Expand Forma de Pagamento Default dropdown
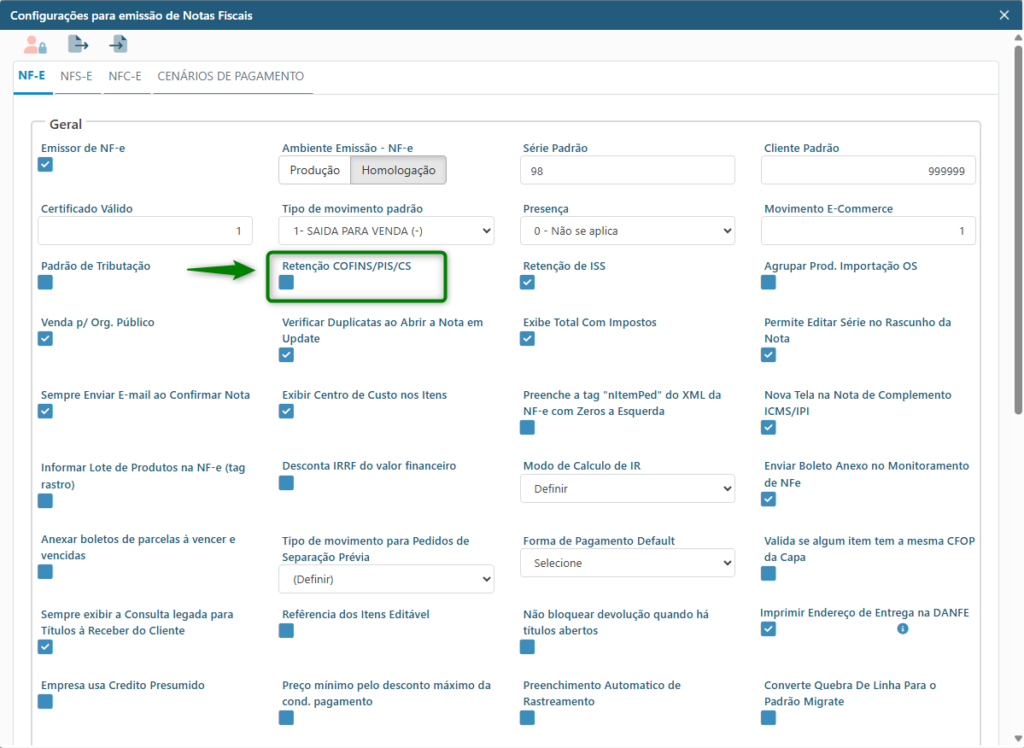Screen dimensions: 1024x748 pos(627,563)
